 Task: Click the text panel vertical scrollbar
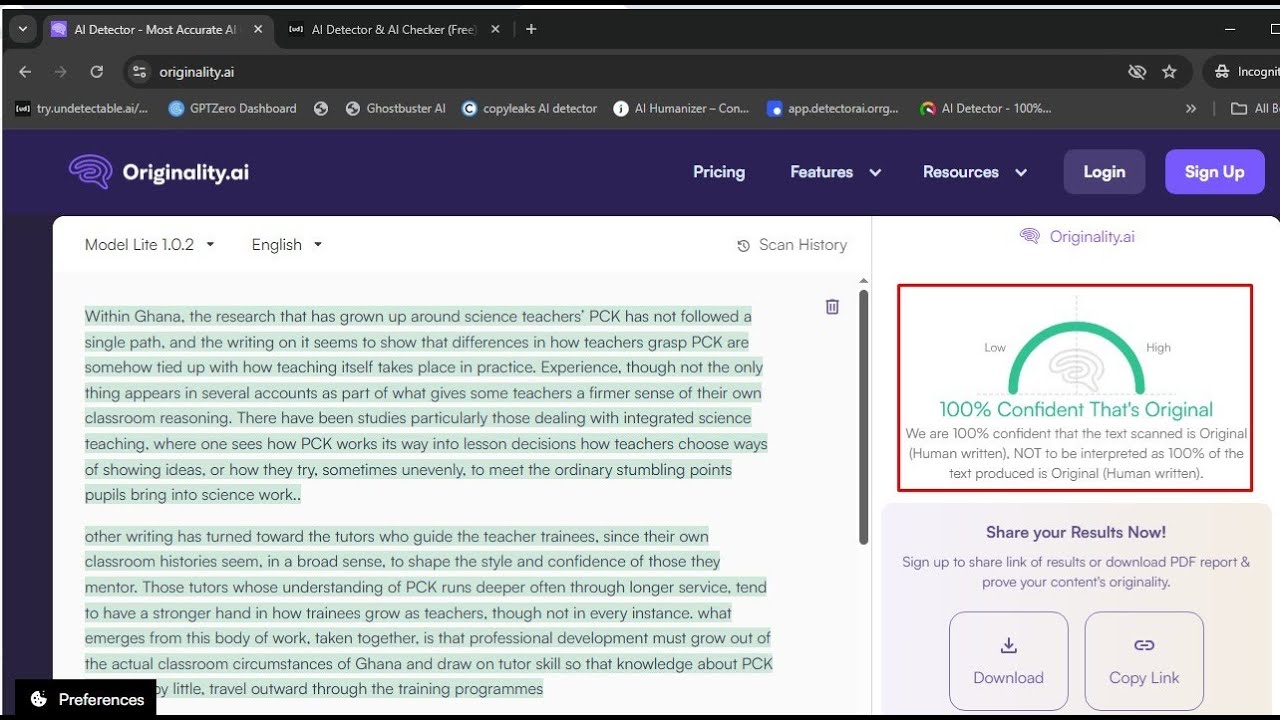pos(864,417)
